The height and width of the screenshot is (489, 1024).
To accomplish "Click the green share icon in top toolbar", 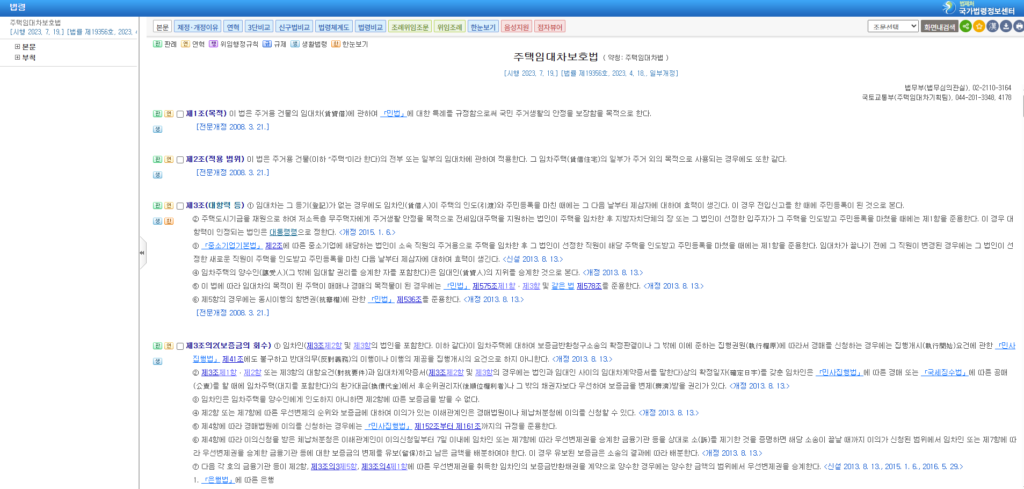I will point(965,27).
